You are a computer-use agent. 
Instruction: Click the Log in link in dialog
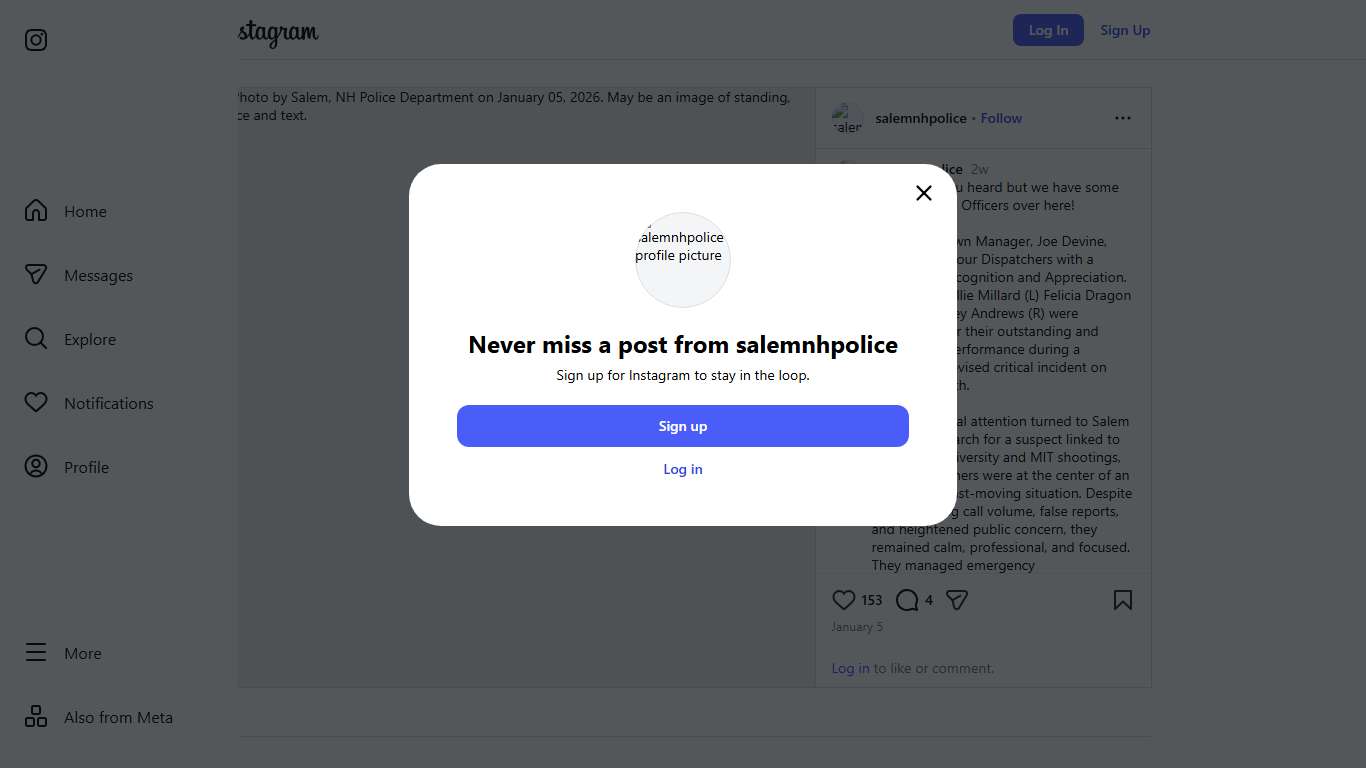coord(683,469)
